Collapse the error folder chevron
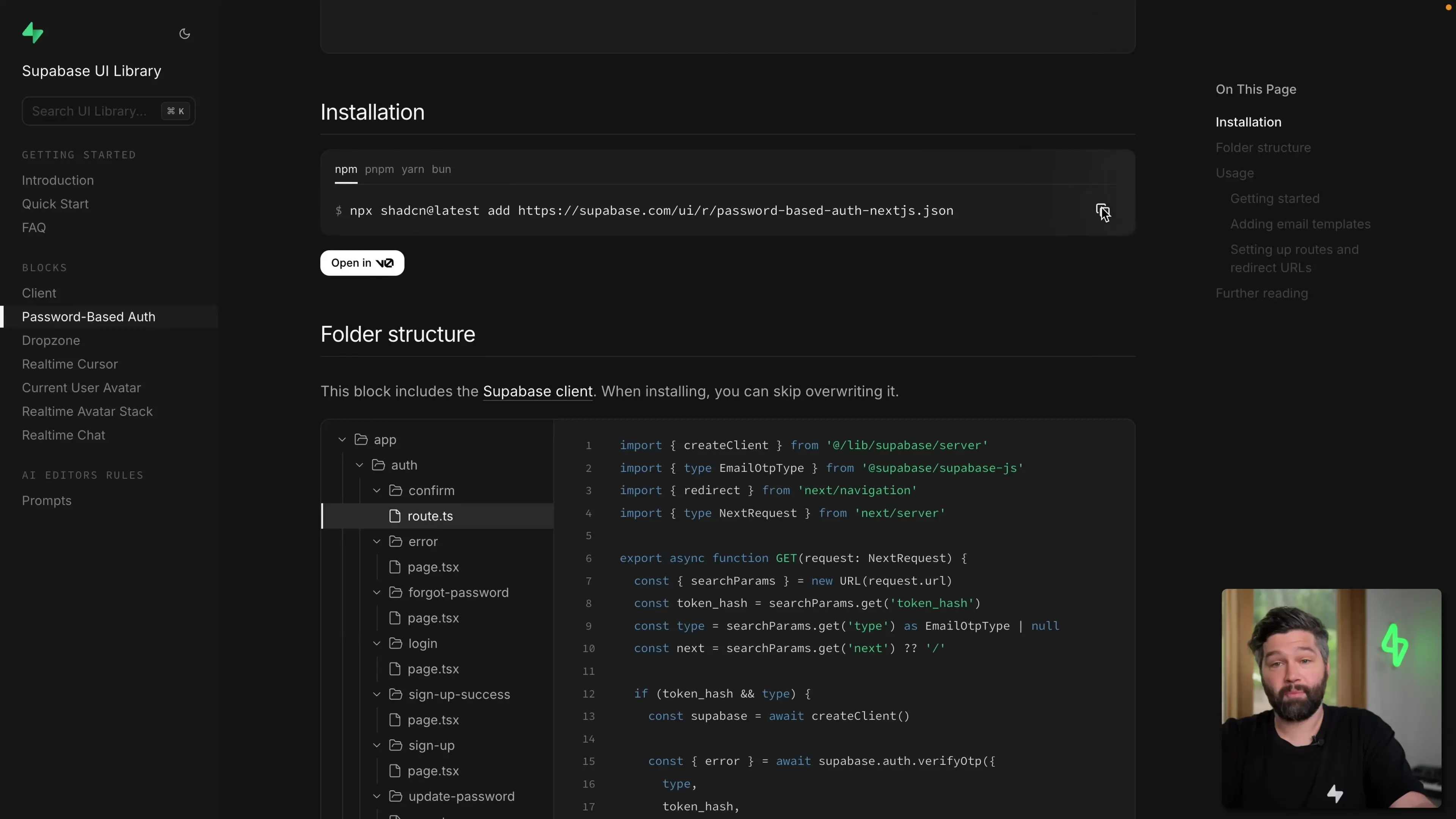 tap(377, 541)
